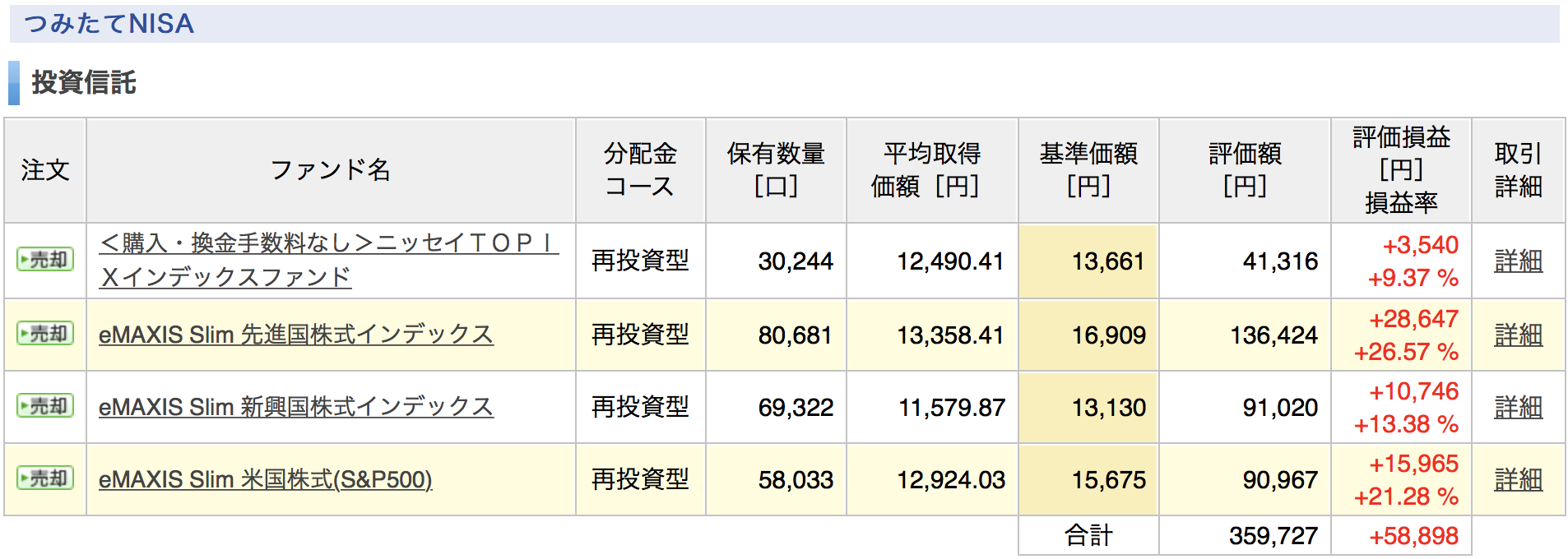Click the base price 13,661
1568x559 pixels.
point(1108,261)
